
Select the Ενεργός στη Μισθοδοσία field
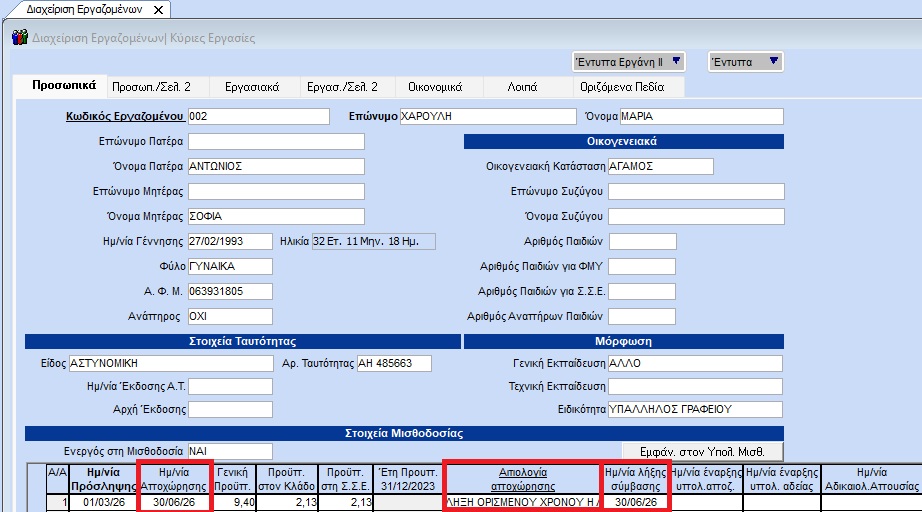(x=229, y=451)
